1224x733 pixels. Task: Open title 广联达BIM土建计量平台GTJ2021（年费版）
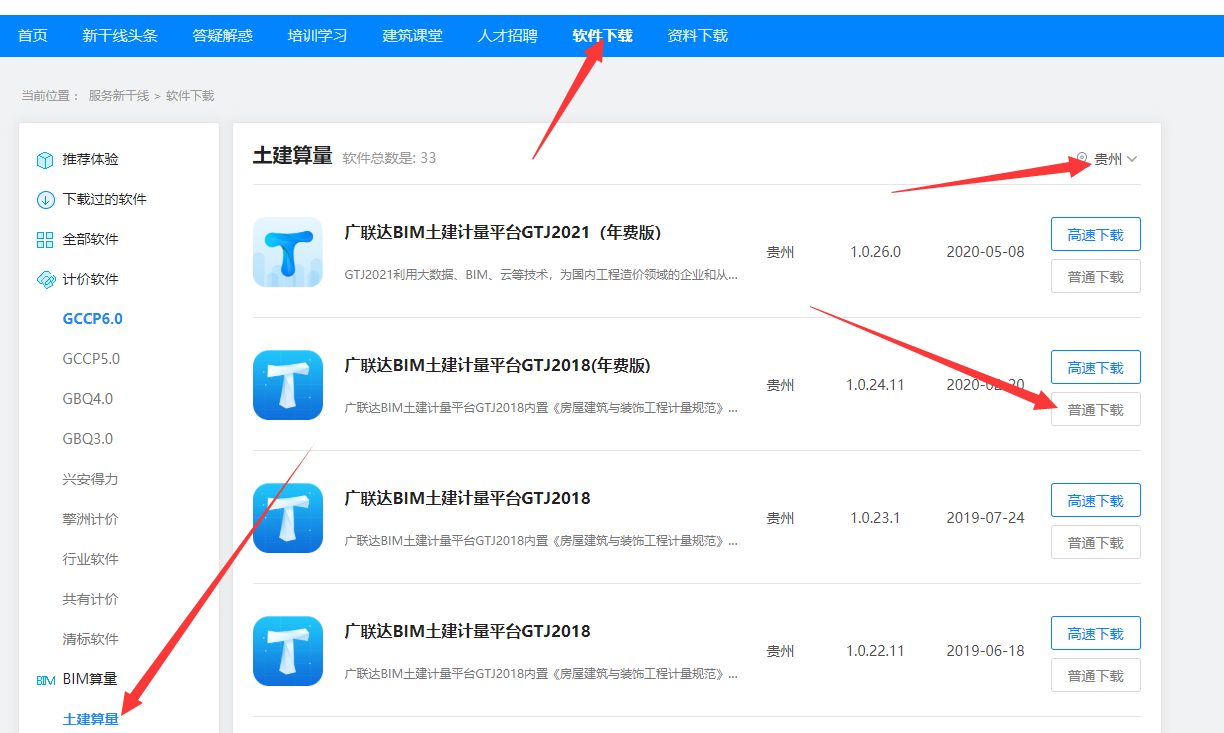coord(503,233)
